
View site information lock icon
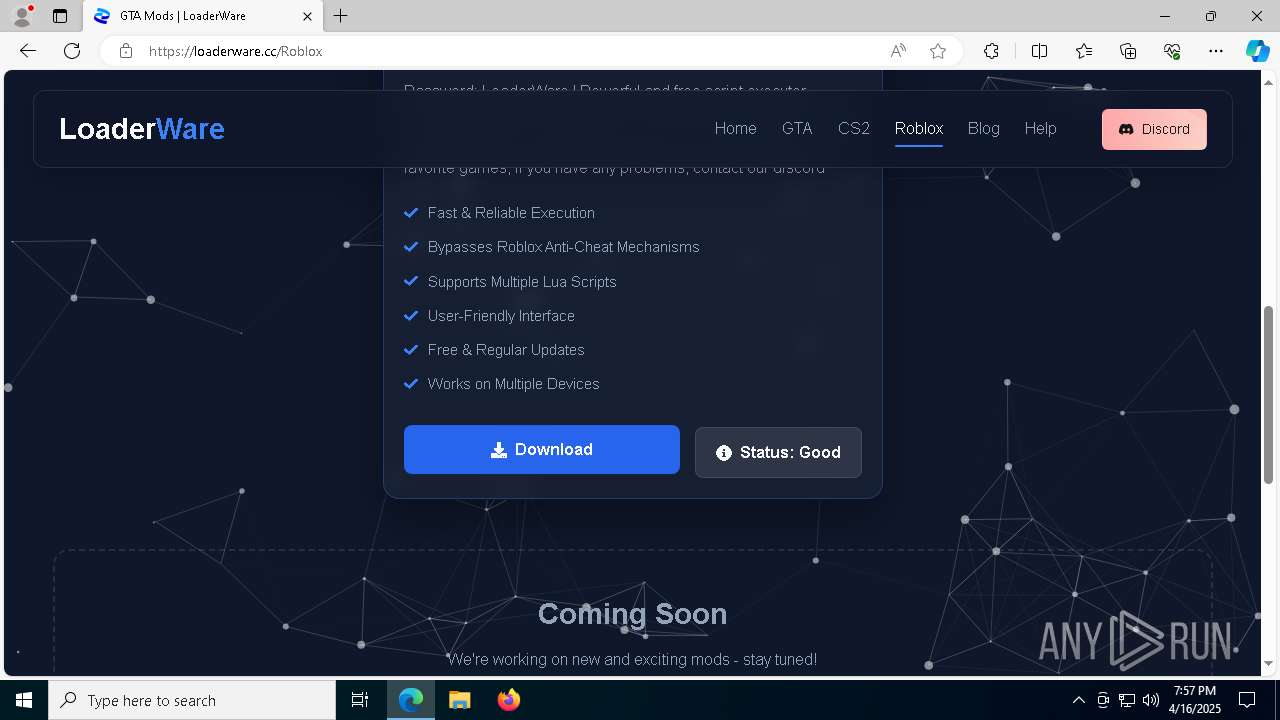click(x=126, y=51)
